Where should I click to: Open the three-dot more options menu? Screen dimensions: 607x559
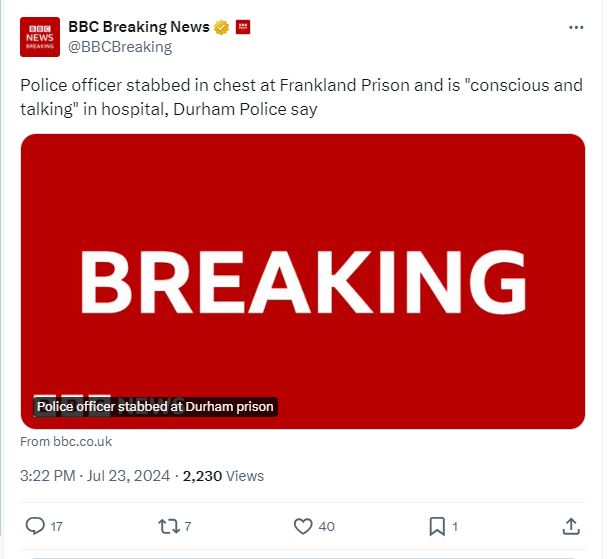(x=573, y=27)
